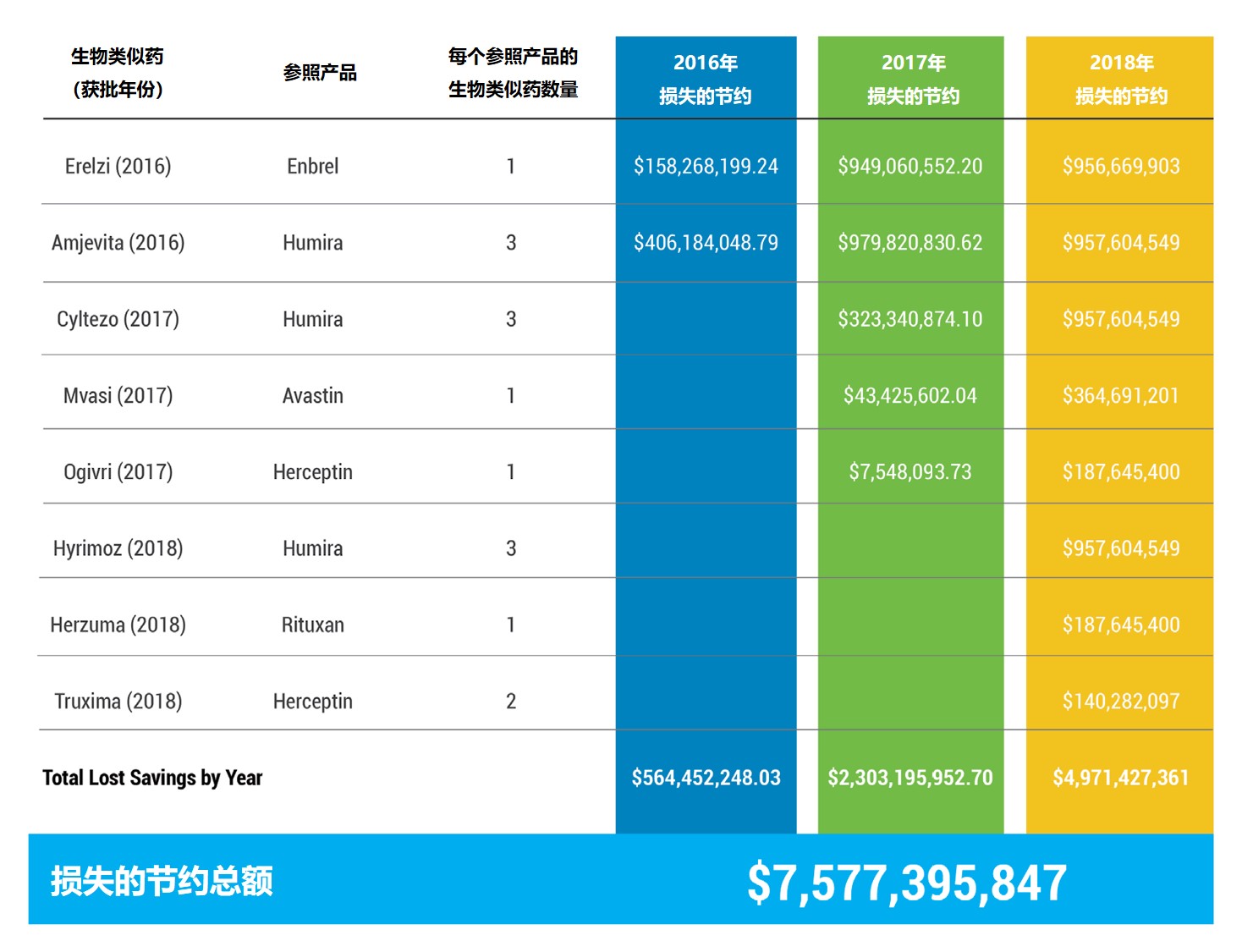Click the Herzuma (2018) cell
Image resolution: width=1242 pixels, height=952 pixels.
point(118,625)
